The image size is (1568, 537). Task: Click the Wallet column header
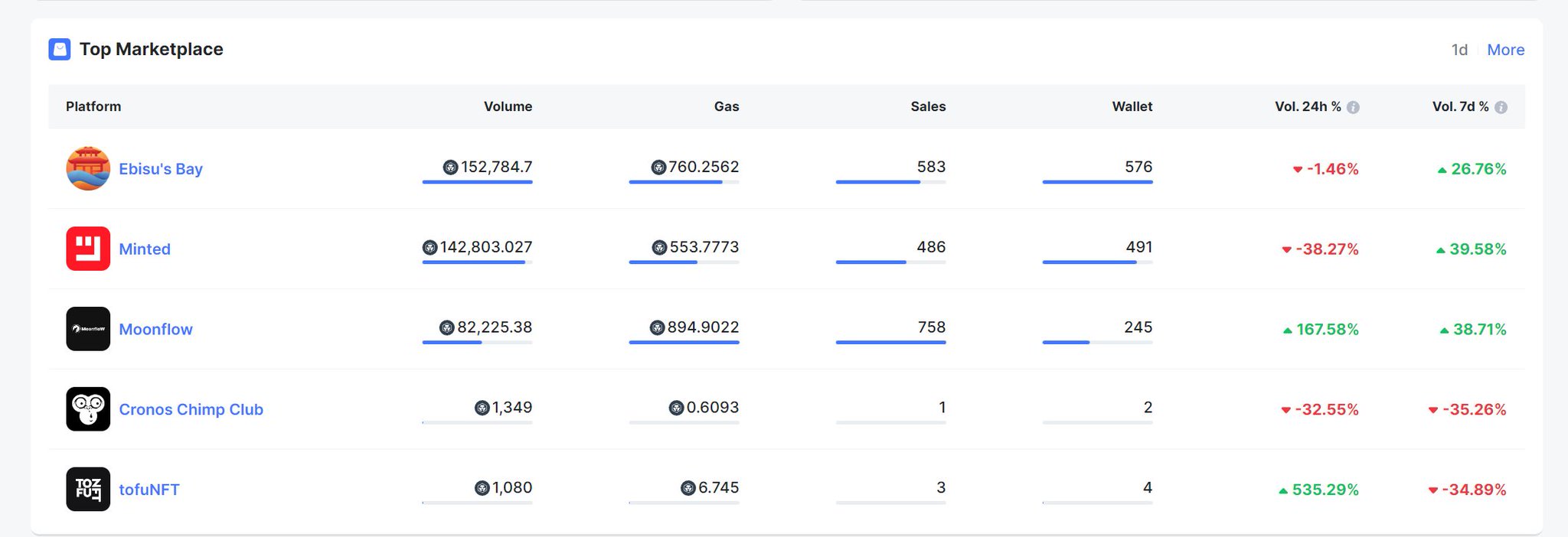(1132, 106)
